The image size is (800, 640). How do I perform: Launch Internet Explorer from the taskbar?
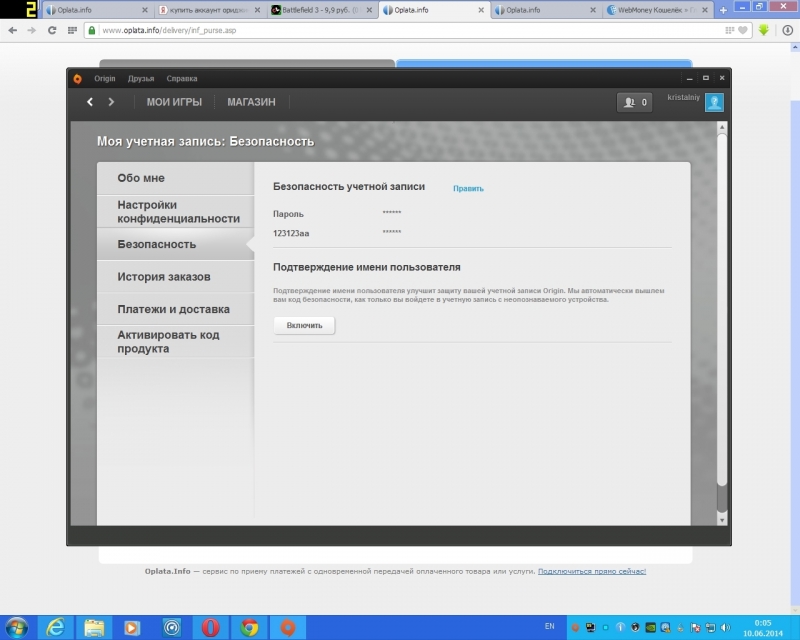[x=55, y=628]
